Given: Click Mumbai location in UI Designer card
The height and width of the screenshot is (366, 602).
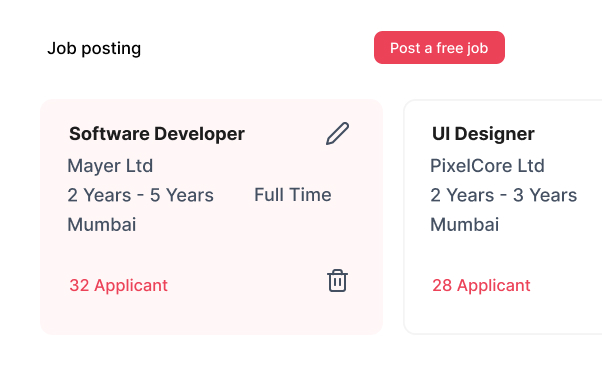Looking at the screenshot, I should point(465,224).
